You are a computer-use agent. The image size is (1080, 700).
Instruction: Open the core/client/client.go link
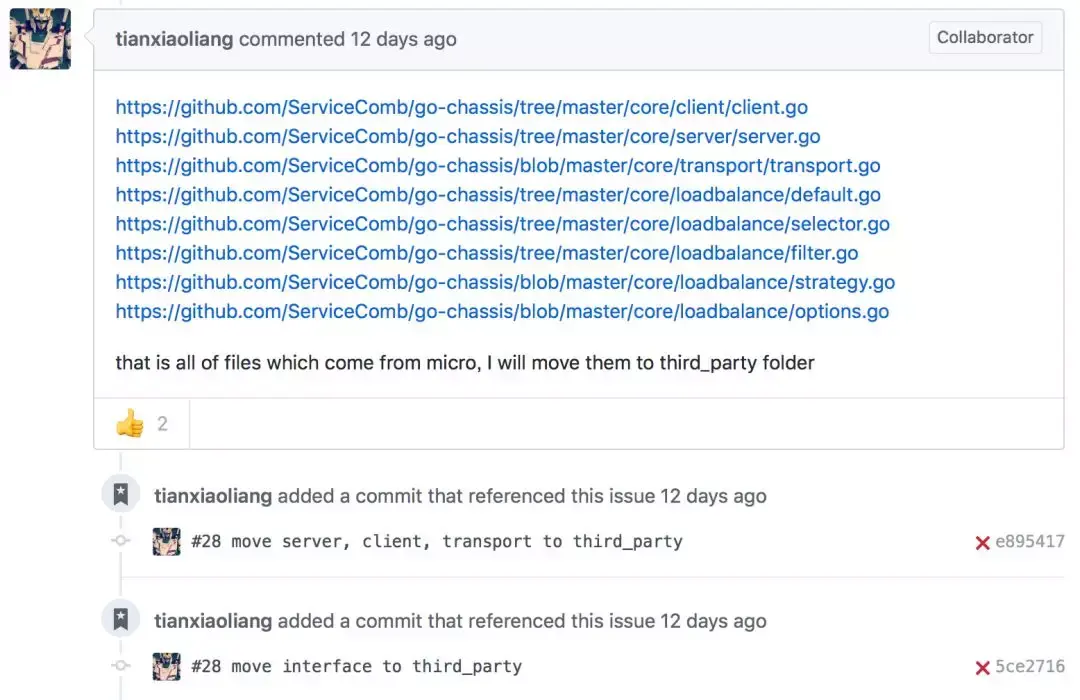pos(461,107)
